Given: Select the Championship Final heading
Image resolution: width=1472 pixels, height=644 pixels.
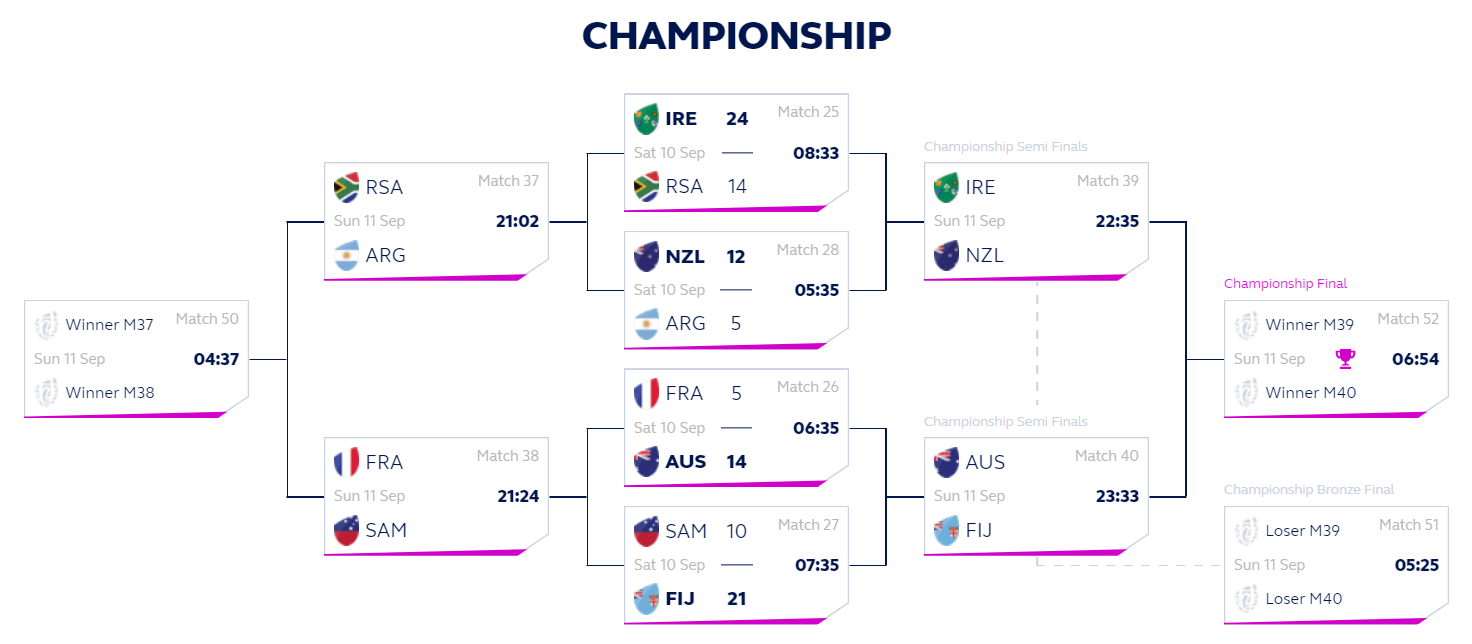Looking at the screenshot, I should pos(1285,284).
